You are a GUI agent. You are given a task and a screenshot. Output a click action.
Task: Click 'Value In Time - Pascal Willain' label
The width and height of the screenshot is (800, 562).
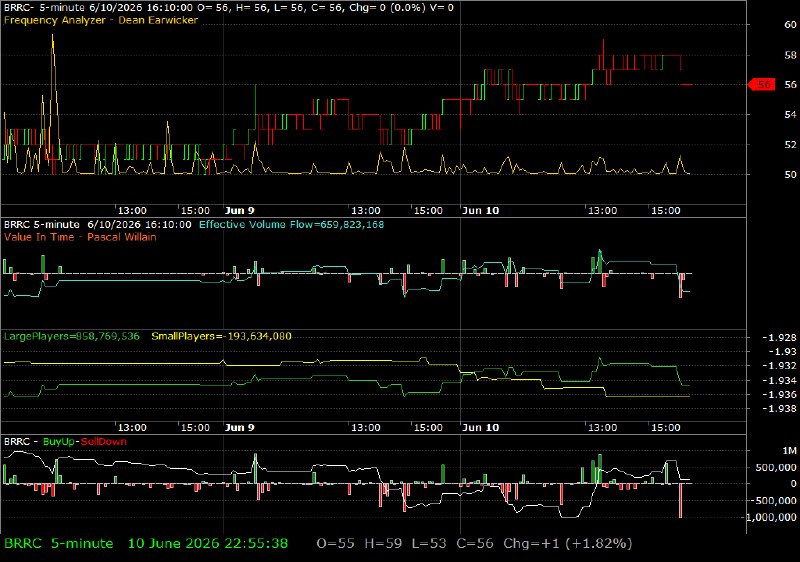click(80, 237)
